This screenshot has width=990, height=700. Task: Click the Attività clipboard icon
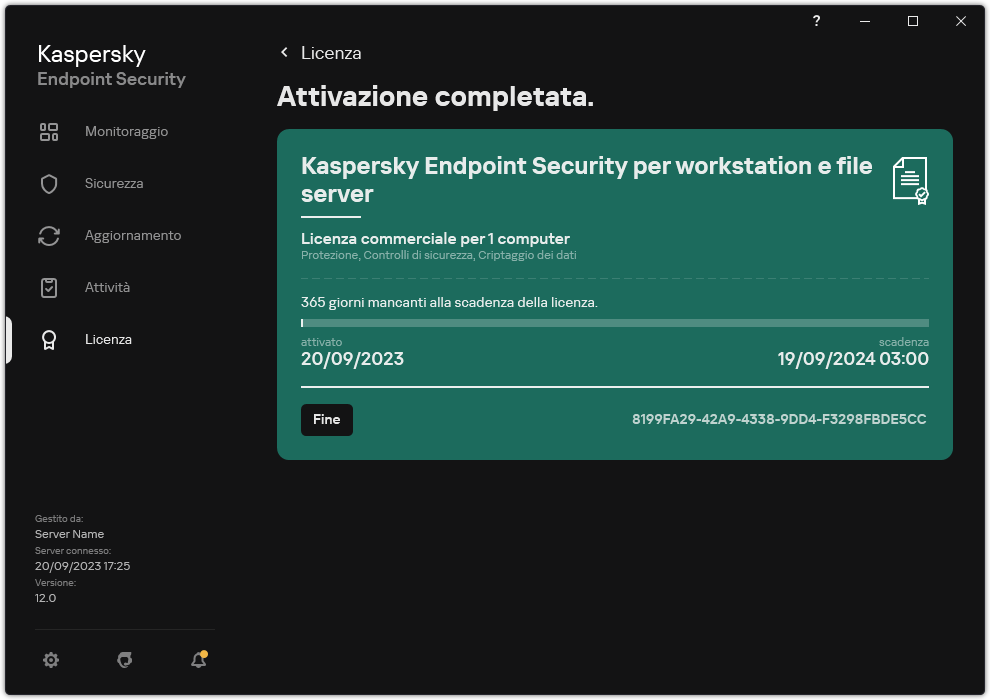coord(49,288)
